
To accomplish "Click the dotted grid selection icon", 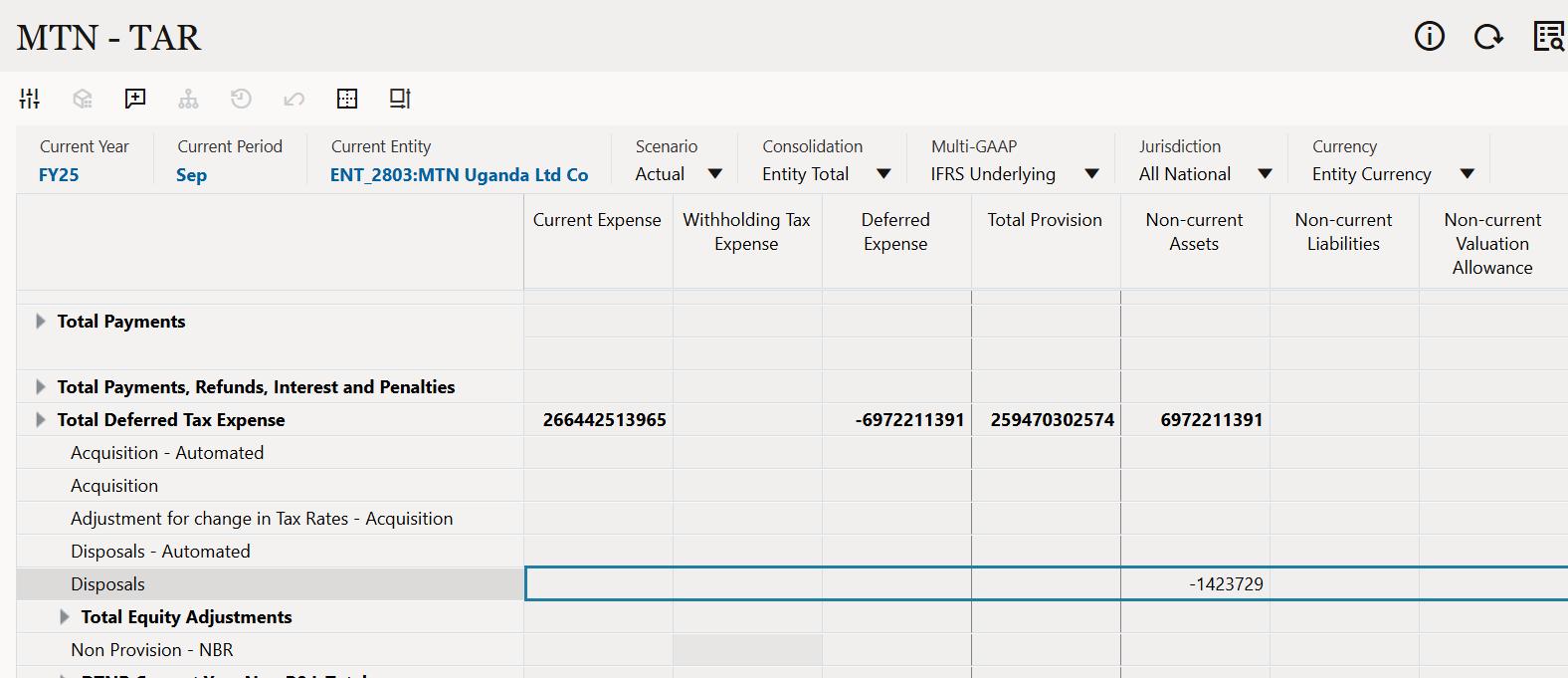I will coord(347,99).
